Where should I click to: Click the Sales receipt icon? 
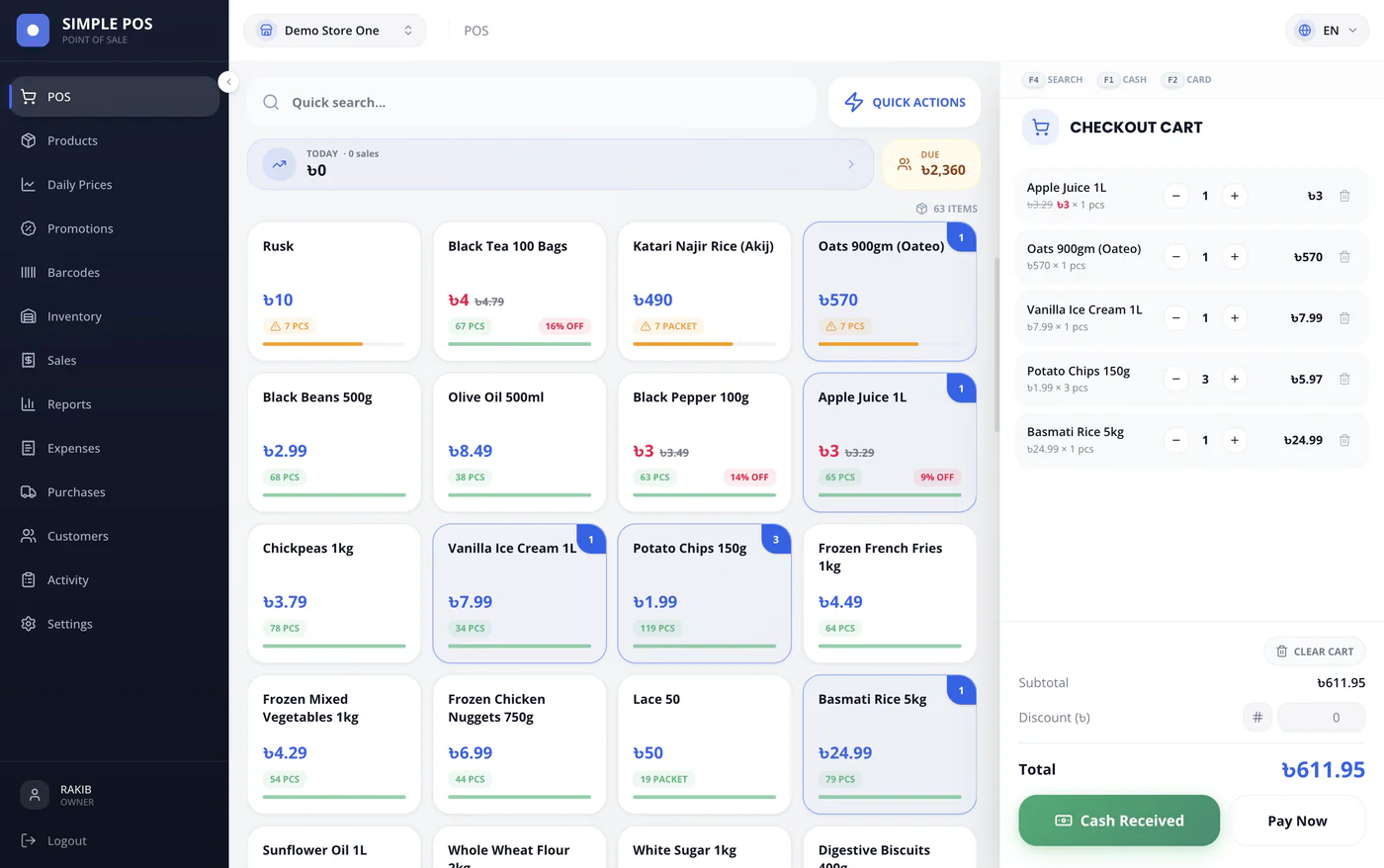coord(29,361)
